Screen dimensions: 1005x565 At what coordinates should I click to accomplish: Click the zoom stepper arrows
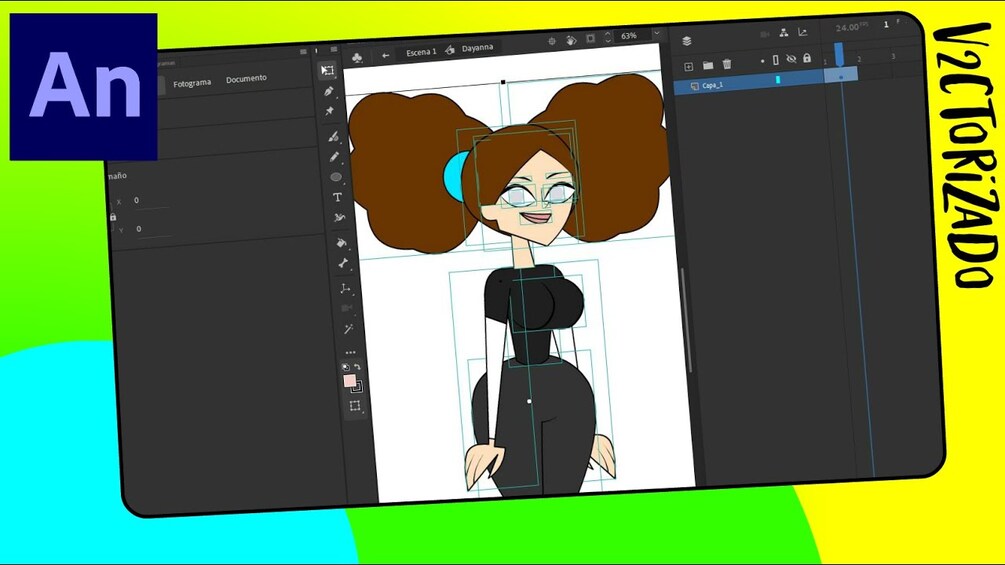point(608,37)
